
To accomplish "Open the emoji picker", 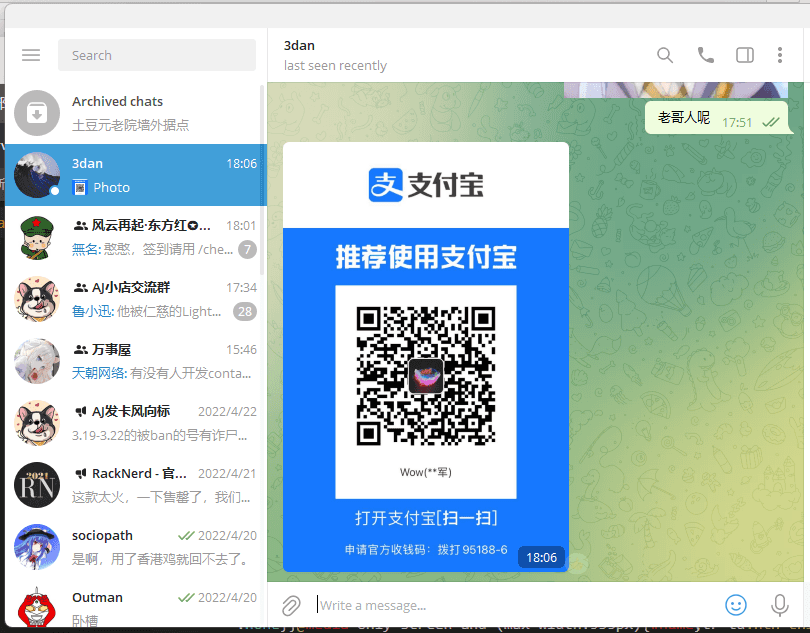I will 736,605.
